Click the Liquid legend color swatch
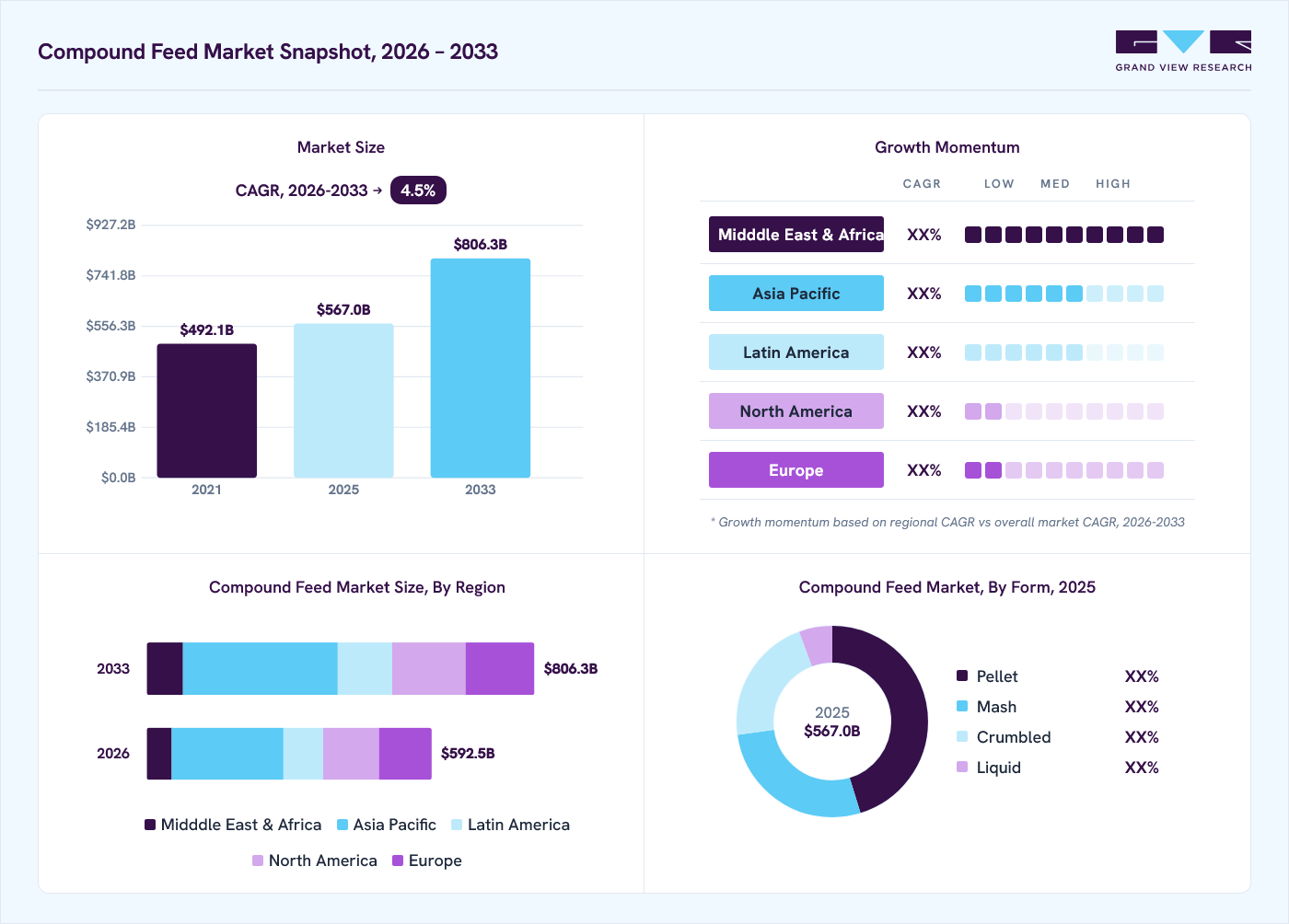This screenshot has width=1289, height=924. tap(962, 768)
